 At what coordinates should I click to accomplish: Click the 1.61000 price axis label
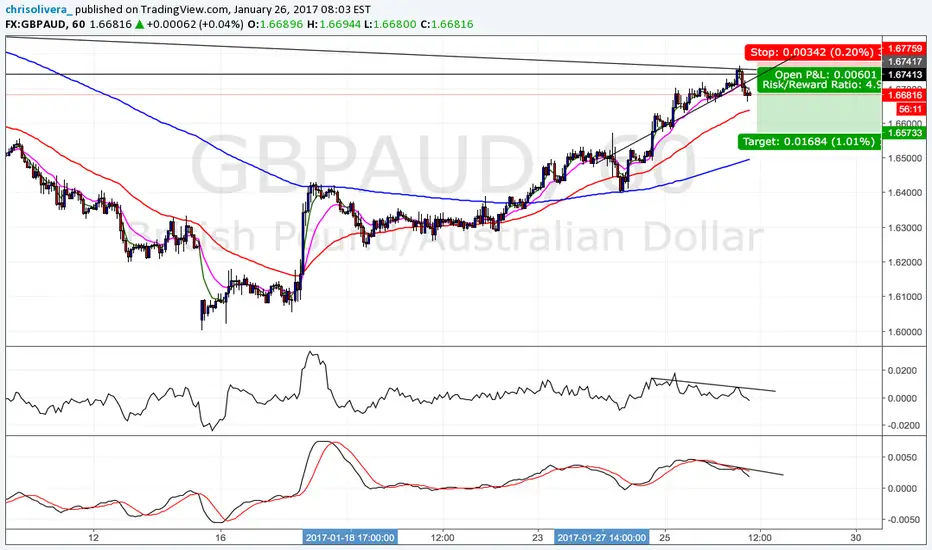pos(906,297)
